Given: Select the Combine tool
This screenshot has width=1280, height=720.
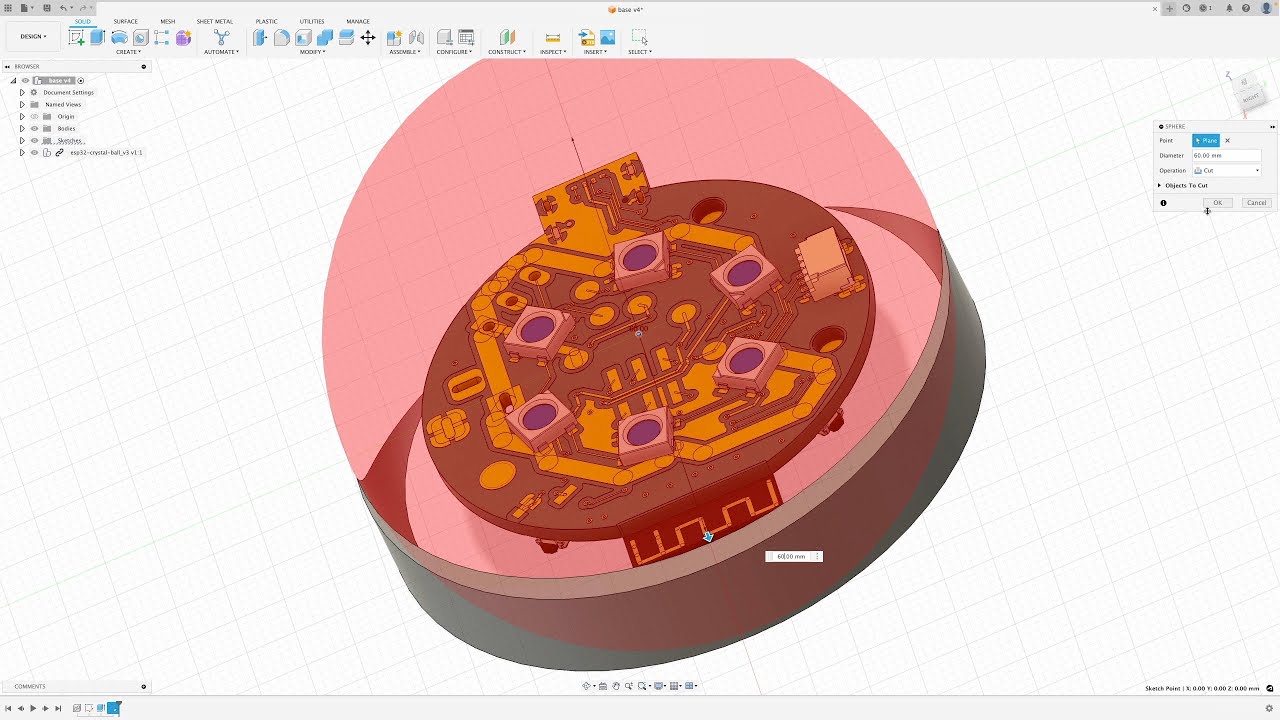Looking at the screenshot, I should pyautogui.click(x=325, y=37).
